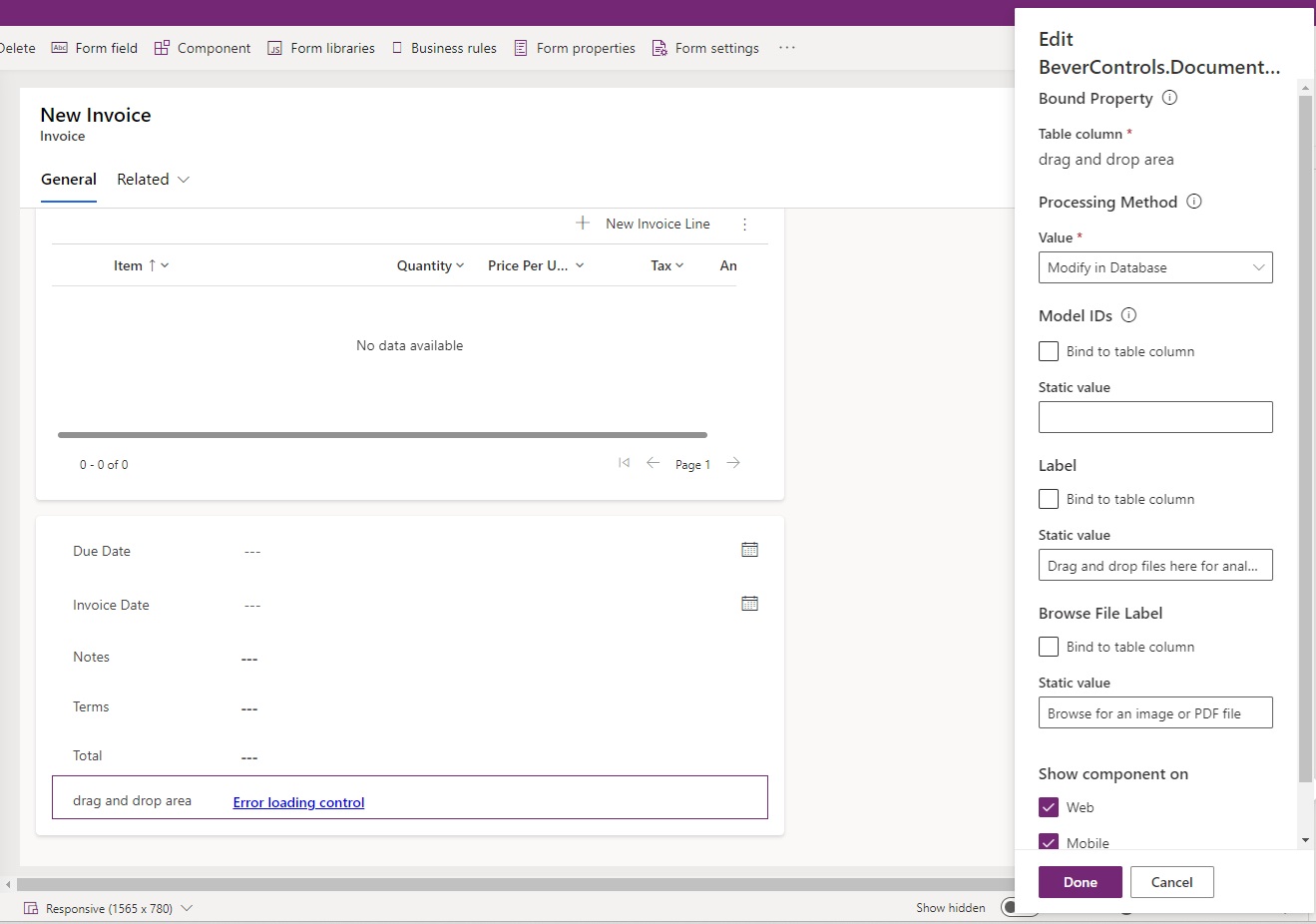Open the toolbar overflow ellipsis menu
1316x924 pixels.
coord(787,48)
